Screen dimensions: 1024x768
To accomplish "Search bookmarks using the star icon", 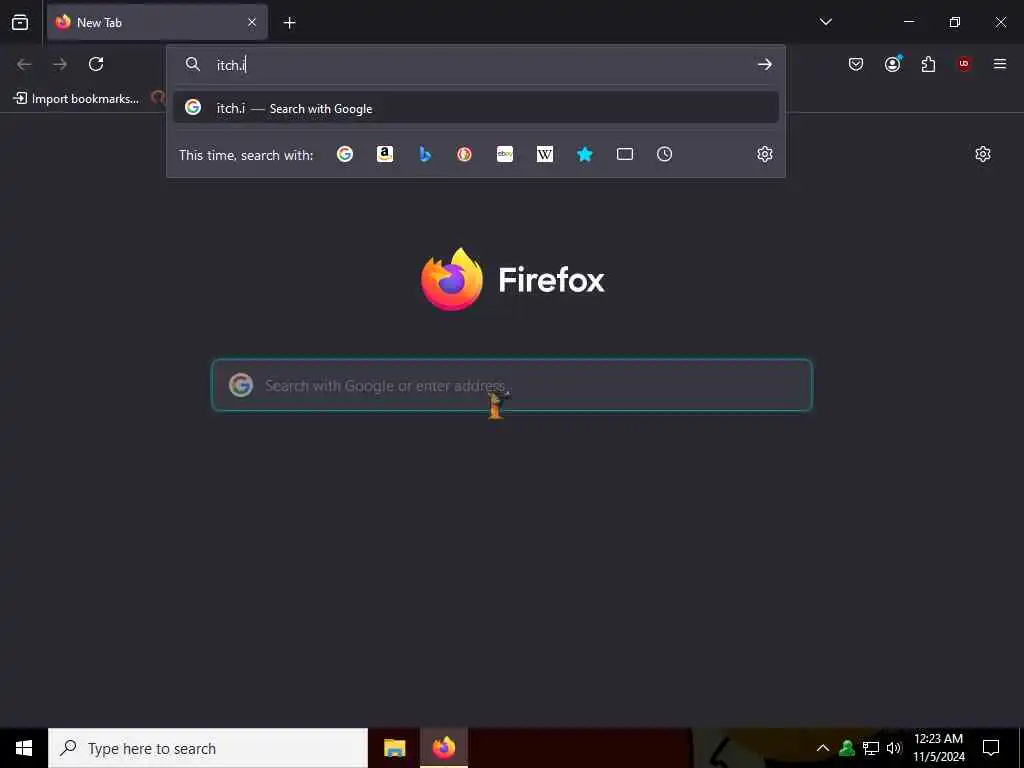I will click(x=584, y=154).
